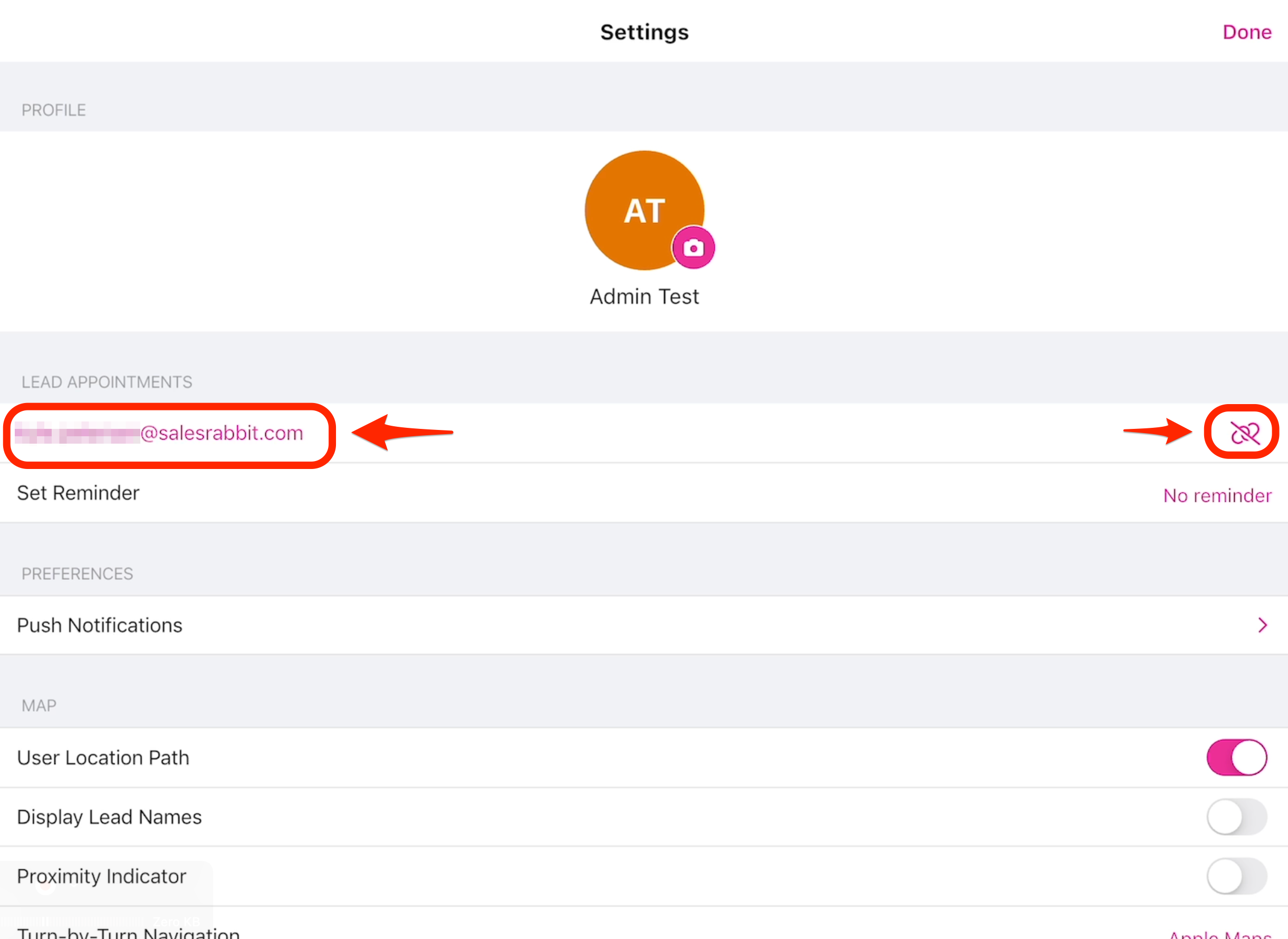
Task: Click the MAP section header
Action: pyautogui.click(x=39, y=705)
